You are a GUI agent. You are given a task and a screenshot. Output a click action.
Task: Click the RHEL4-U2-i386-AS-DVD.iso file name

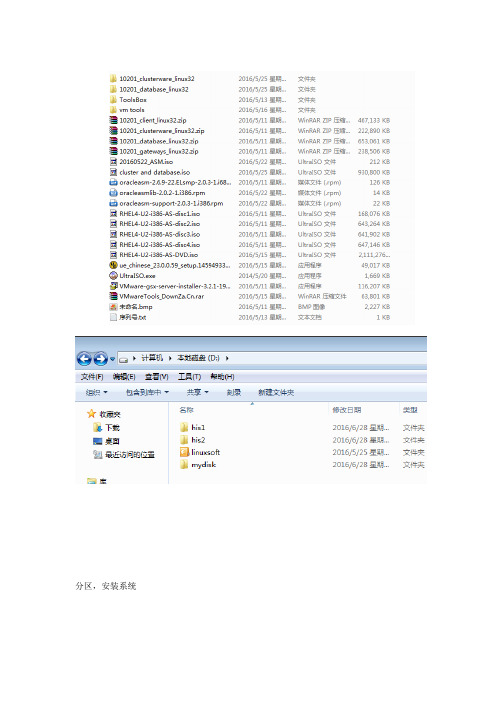point(158,255)
